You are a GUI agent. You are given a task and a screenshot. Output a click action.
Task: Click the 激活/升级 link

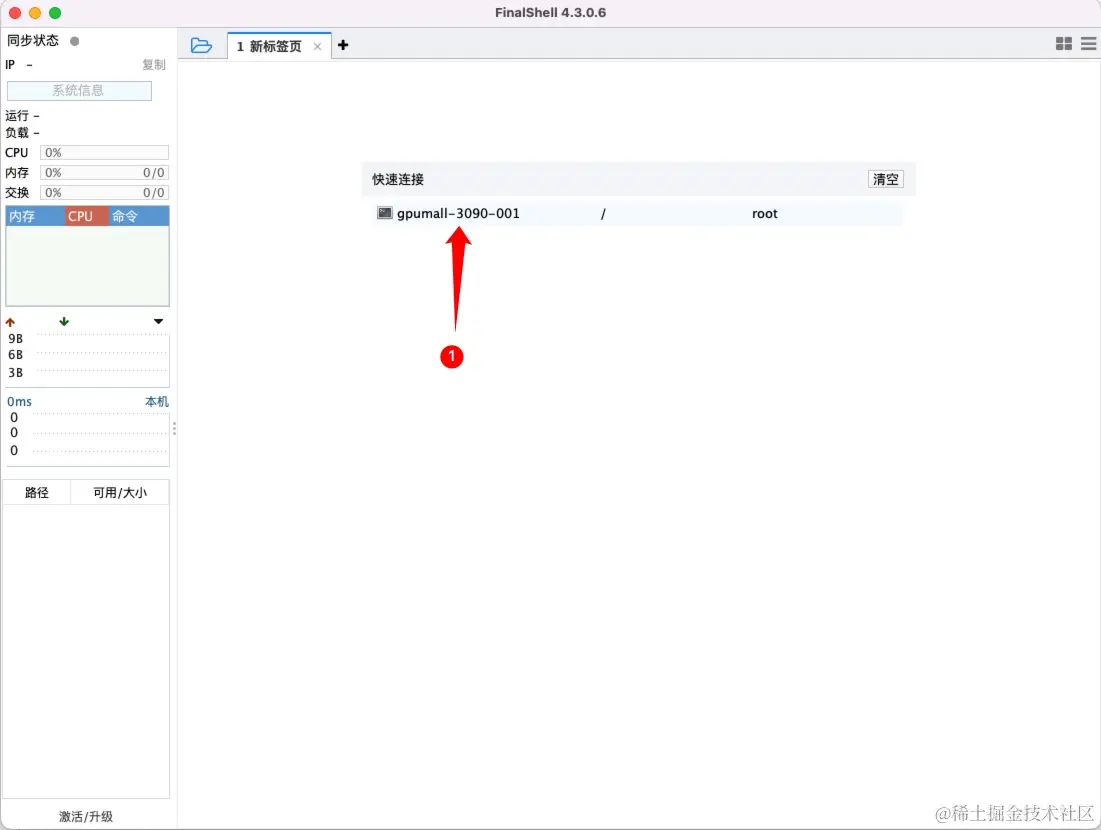86,816
